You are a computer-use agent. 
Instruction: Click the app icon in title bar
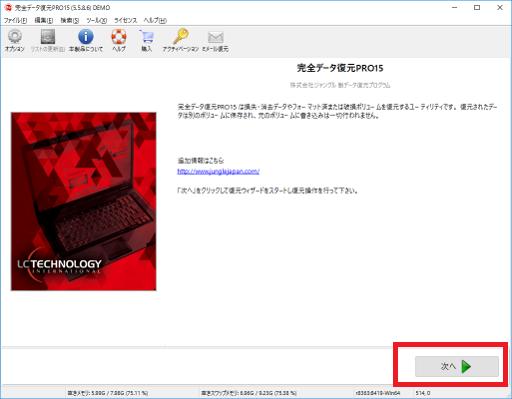coord(8,7)
